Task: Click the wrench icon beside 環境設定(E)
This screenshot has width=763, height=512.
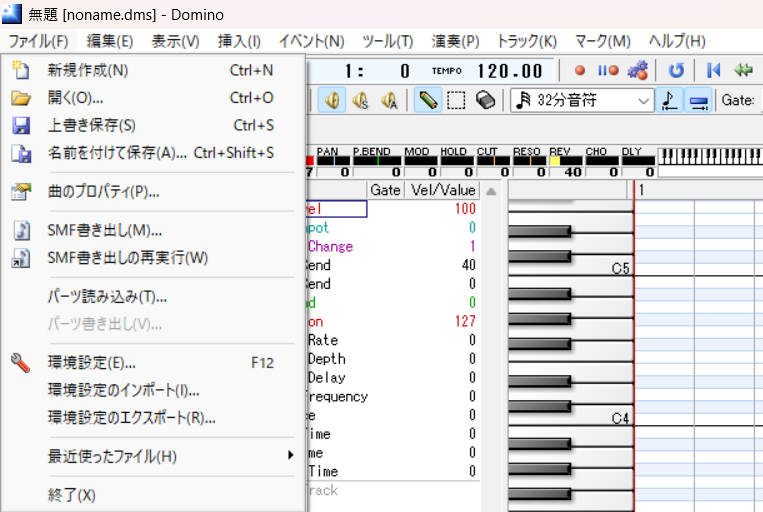Action: click(x=20, y=363)
